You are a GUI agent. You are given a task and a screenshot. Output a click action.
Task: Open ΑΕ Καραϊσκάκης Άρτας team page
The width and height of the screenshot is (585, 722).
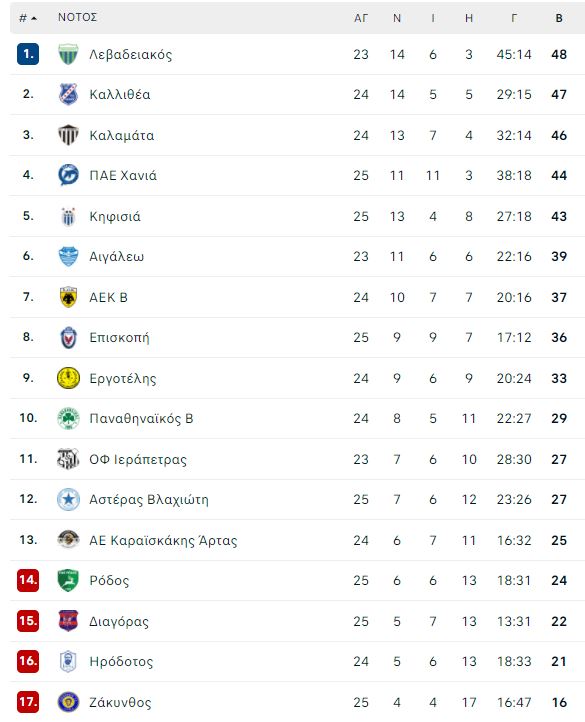163,540
